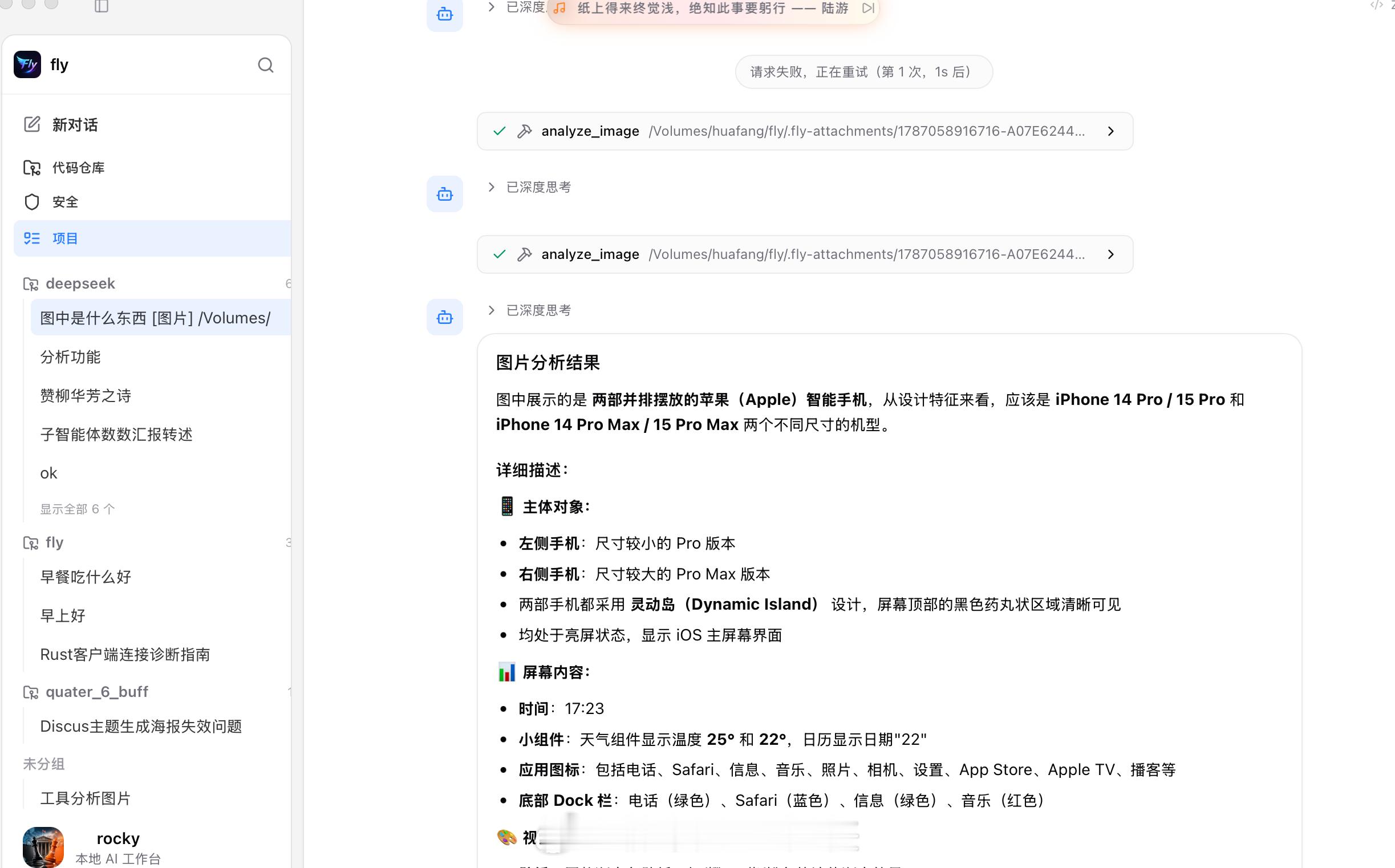Screen dimensions: 1395x868
Task: Click the 本地 AI 工作台 subtitle
Action: coord(118,859)
